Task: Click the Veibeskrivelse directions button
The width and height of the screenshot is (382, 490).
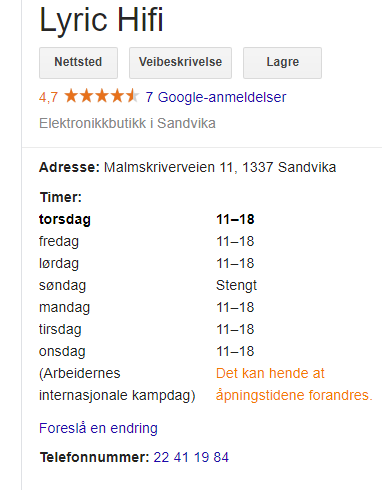Action: (180, 63)
